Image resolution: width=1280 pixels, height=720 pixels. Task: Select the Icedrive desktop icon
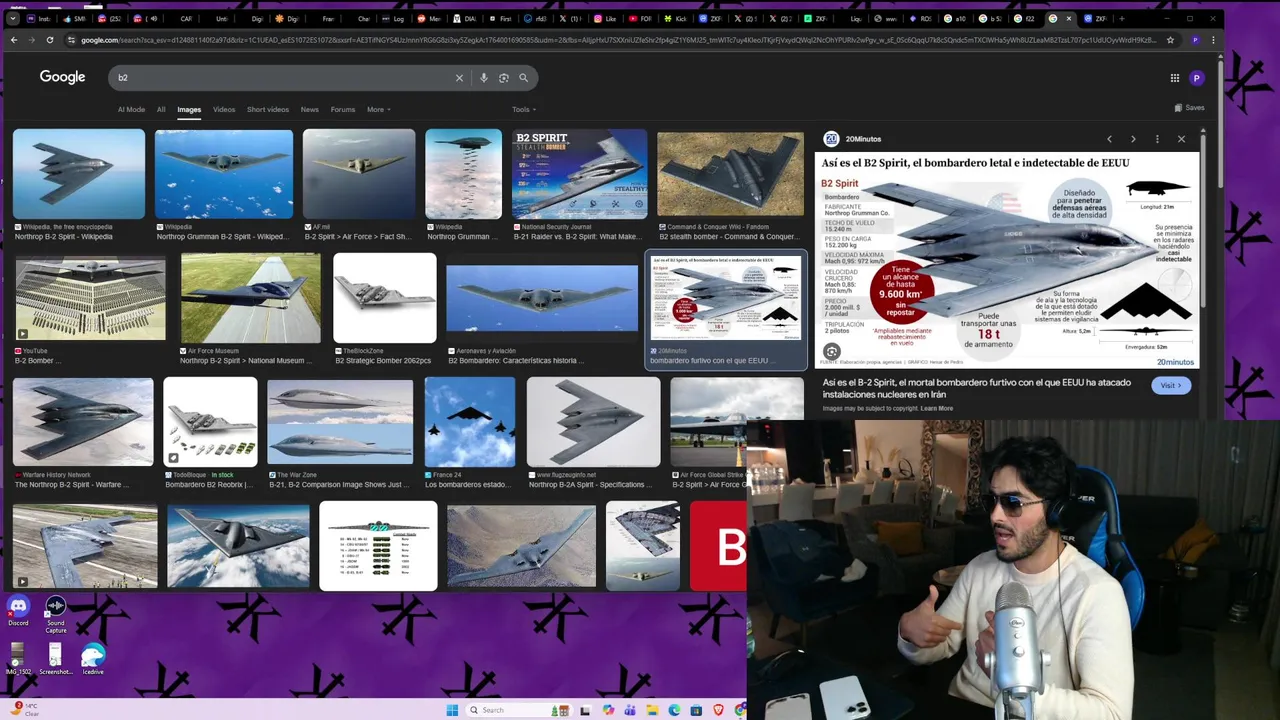click(93, 660)
